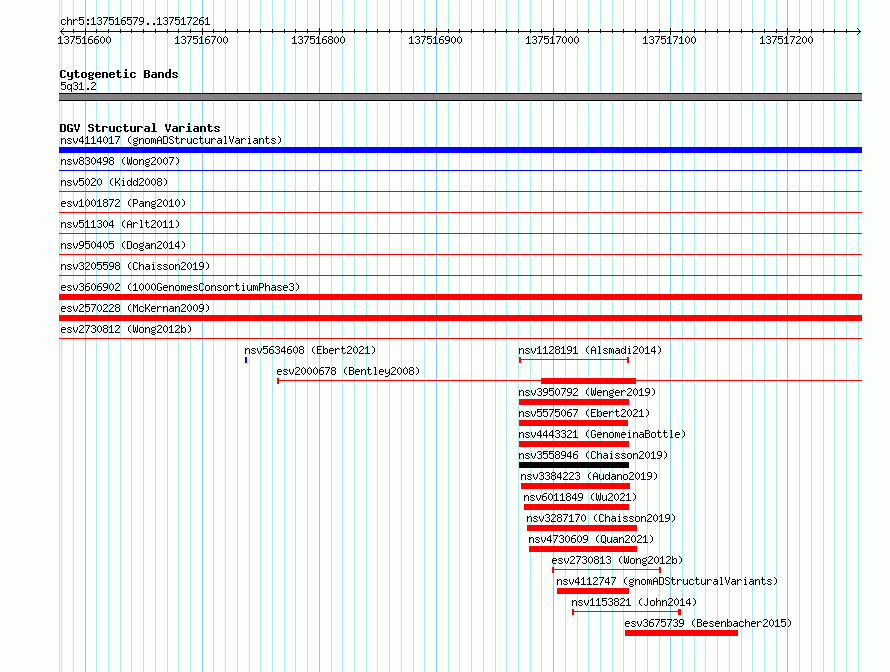Select the red nsv4443321 variant bar
This screenshot has height=672, width=890.
pyautogui.click(x=574, y=444)
